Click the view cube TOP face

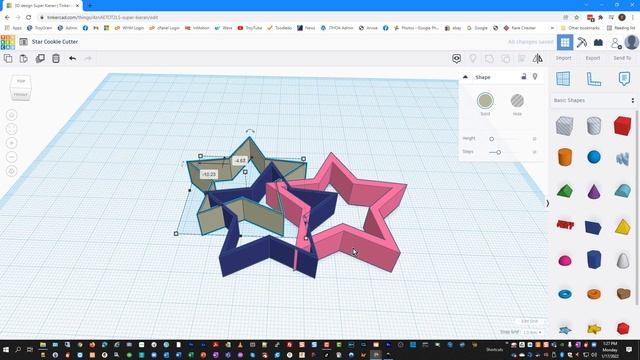[x=21, y=81]
